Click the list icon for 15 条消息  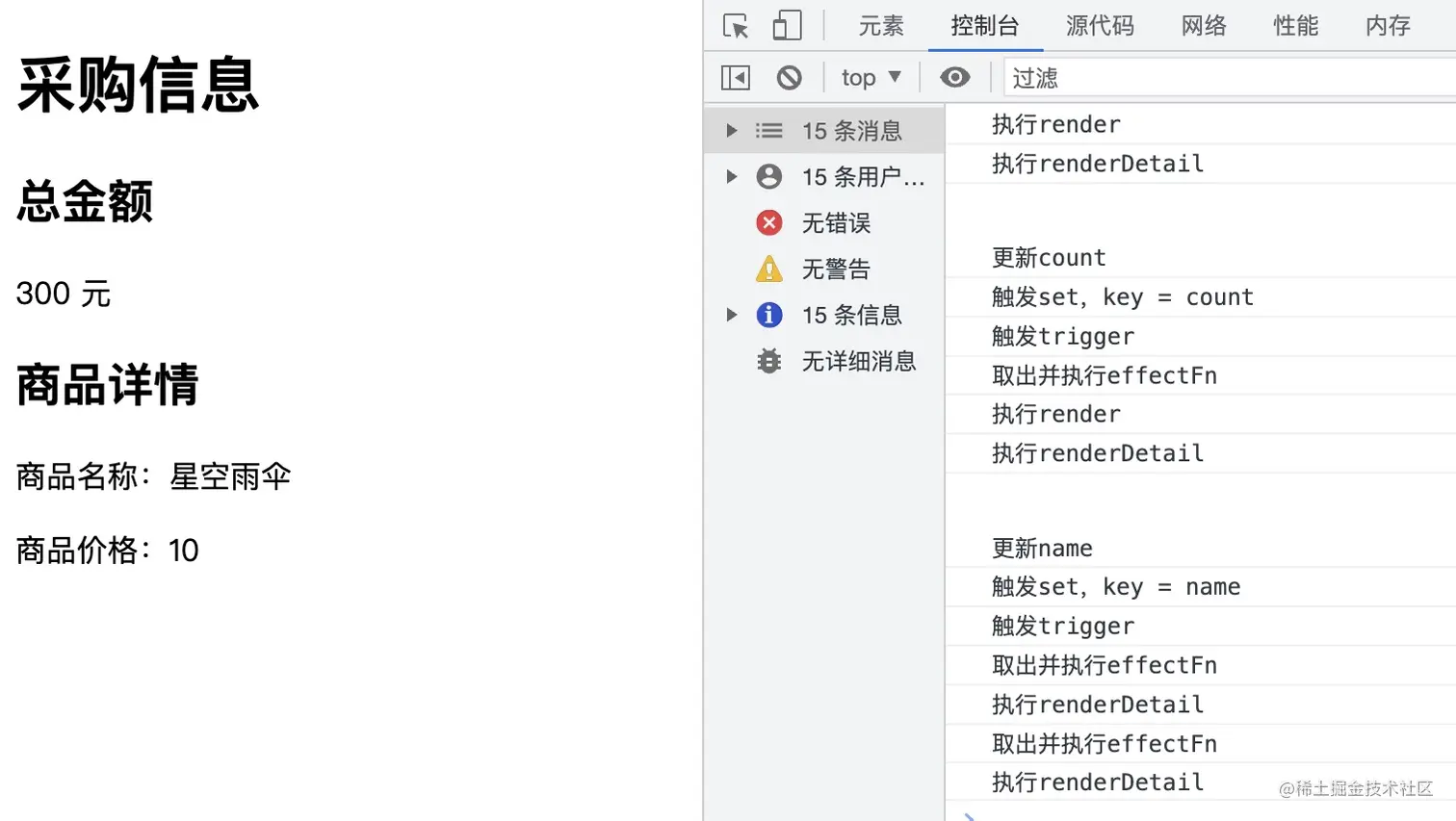coord(769,130)
